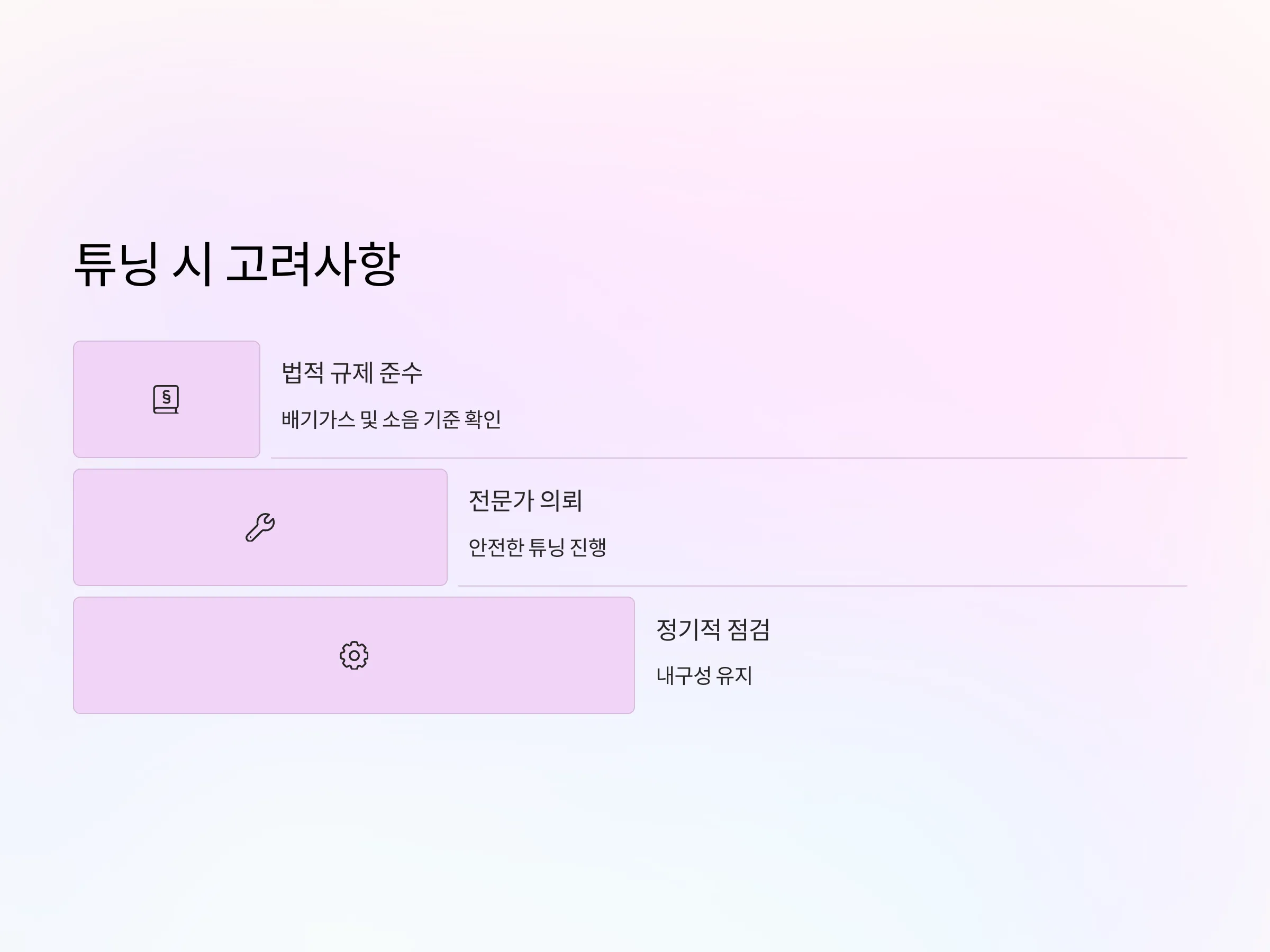Select the smallest pink box with book icon
This screenshot has height=952, width=1270.
pos(167,399)
